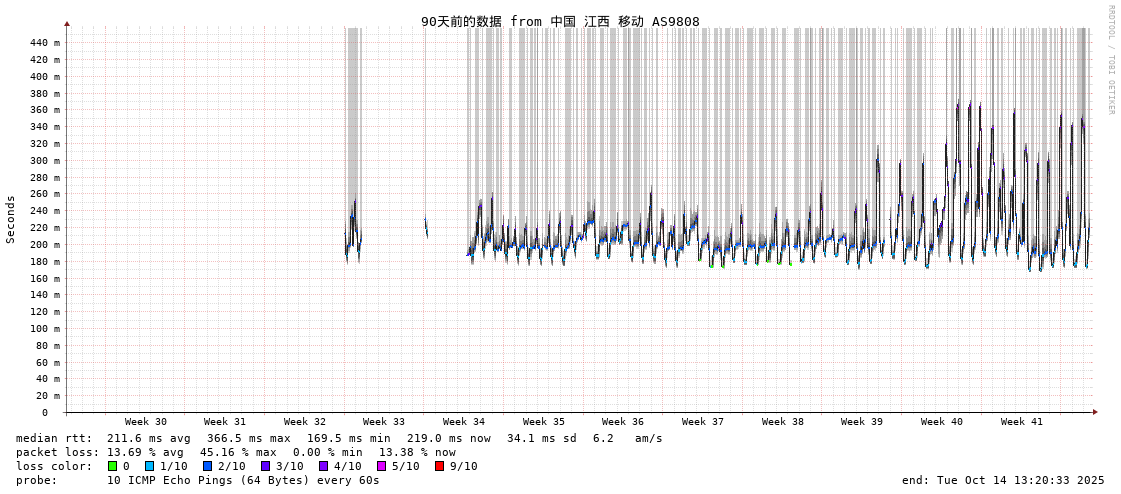Click the median rtt statistics line

pyautogui.click(x=339, y=438)
